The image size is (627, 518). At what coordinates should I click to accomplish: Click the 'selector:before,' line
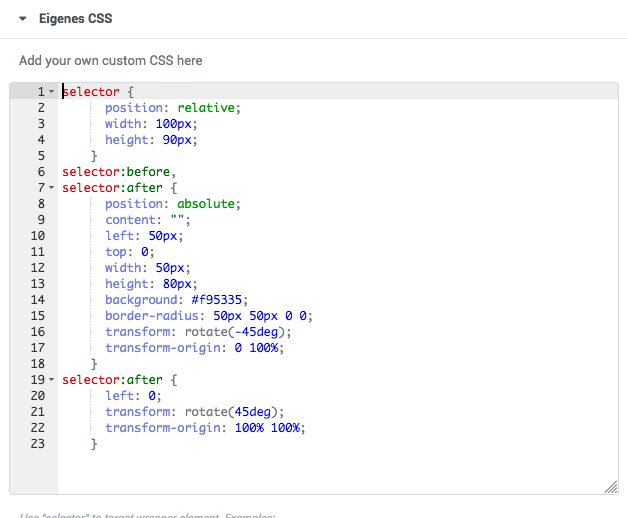(118, 172)
